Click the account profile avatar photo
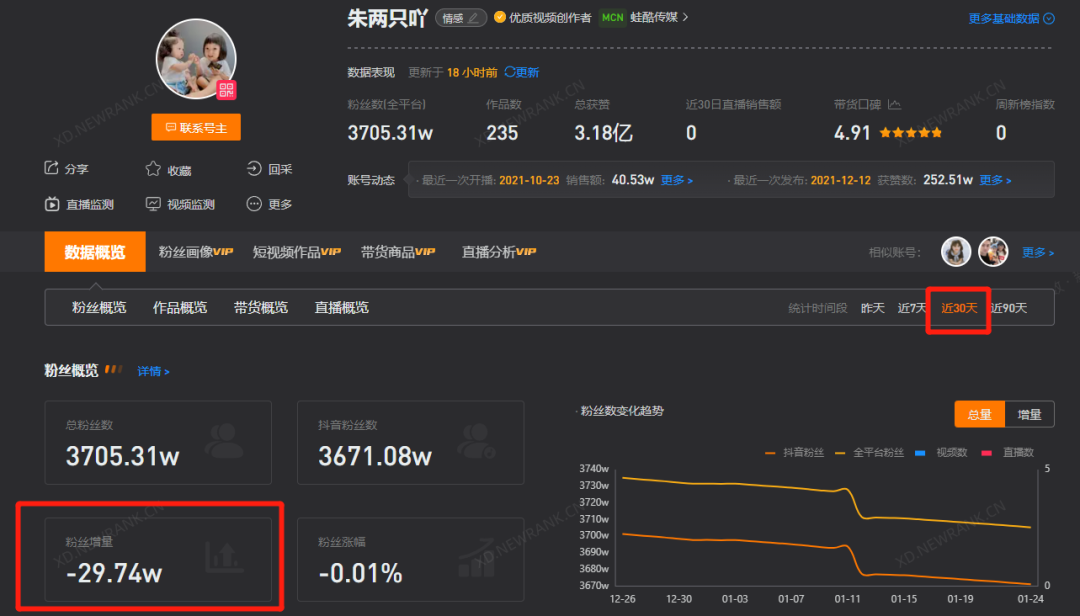 click(195, 60)
